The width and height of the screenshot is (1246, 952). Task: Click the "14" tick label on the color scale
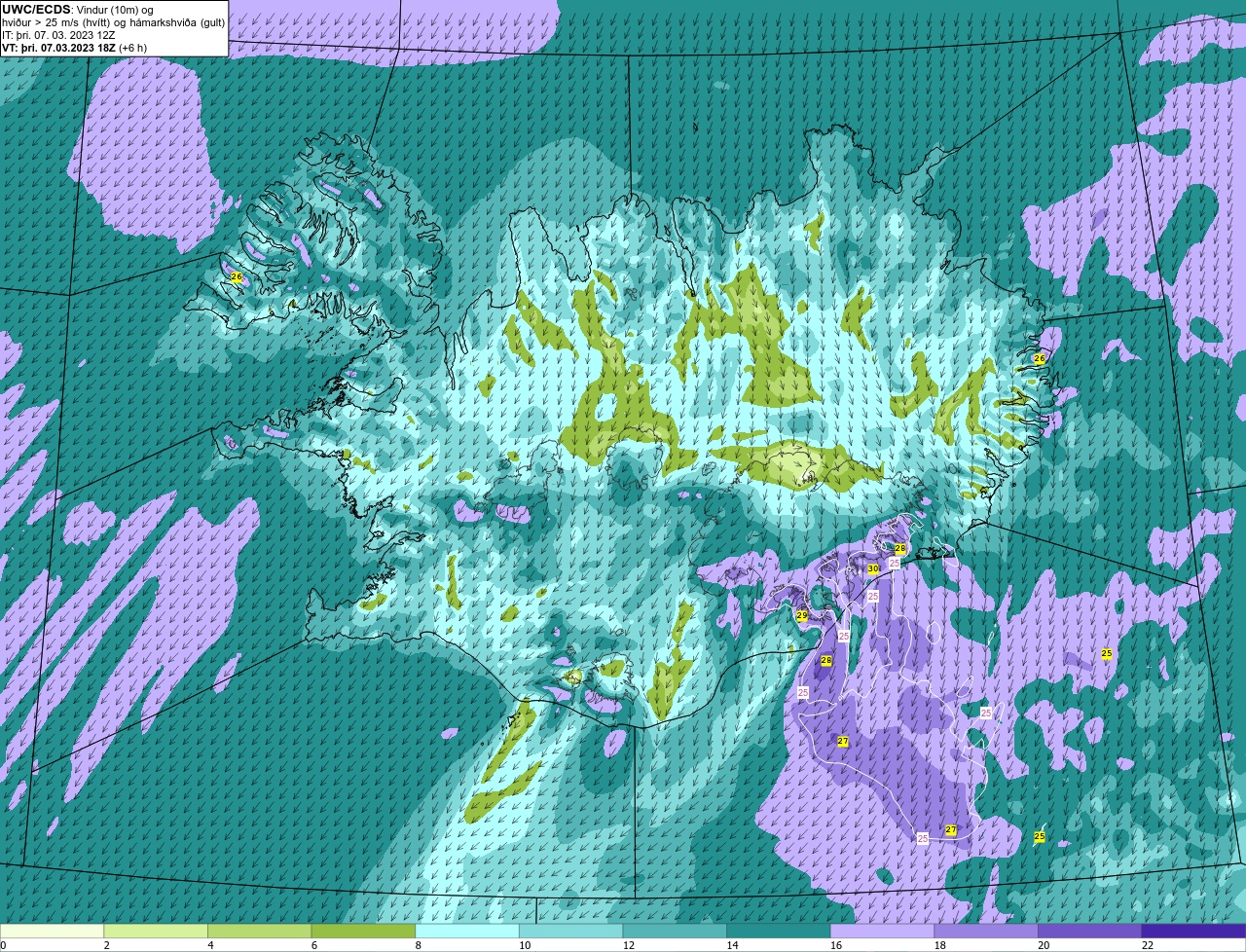tap(732, 945)
